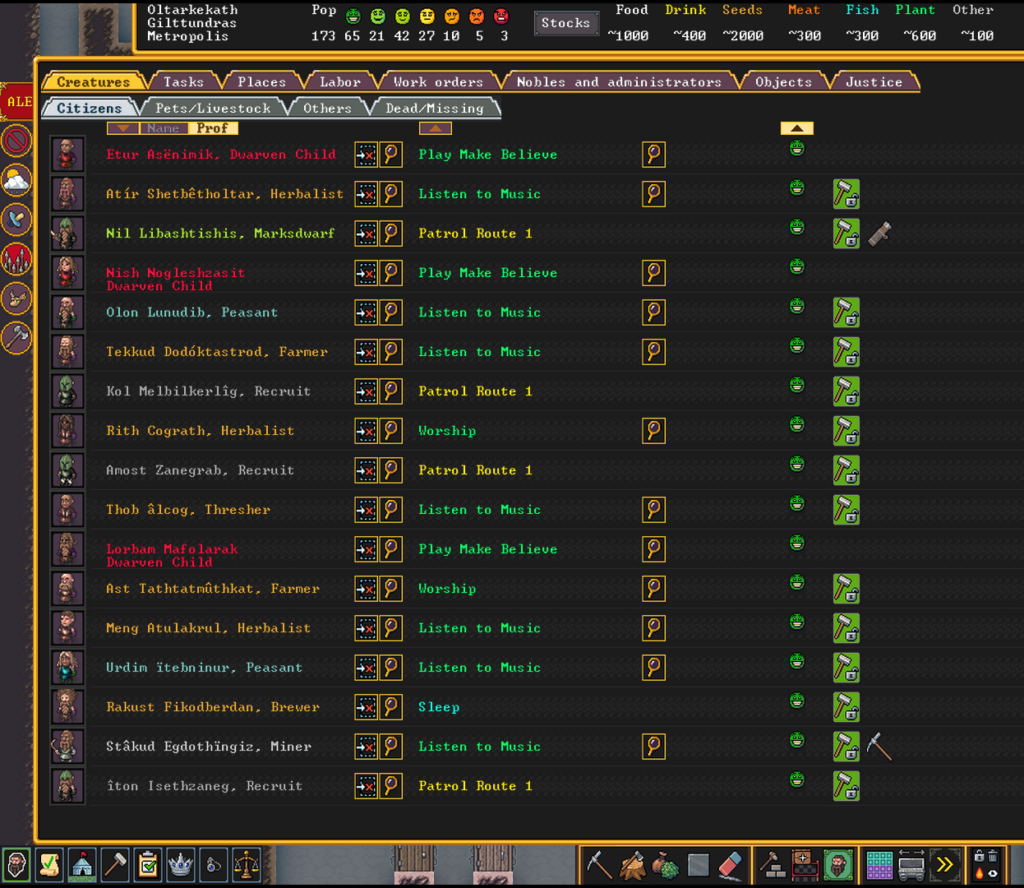
Task: Switch to the Tasks tab
Action: 184,82
